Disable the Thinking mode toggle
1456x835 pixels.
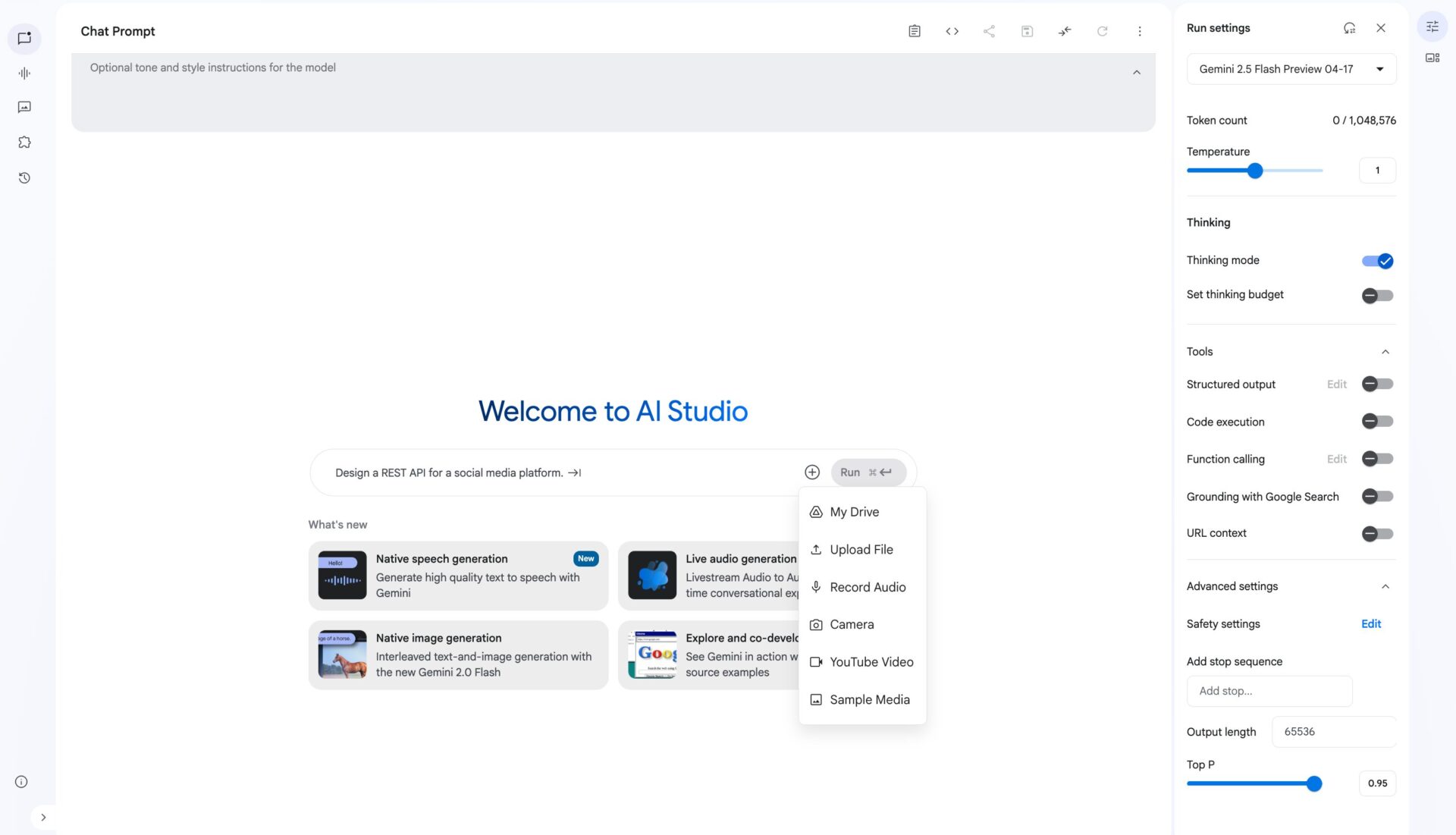(1377, 261)
